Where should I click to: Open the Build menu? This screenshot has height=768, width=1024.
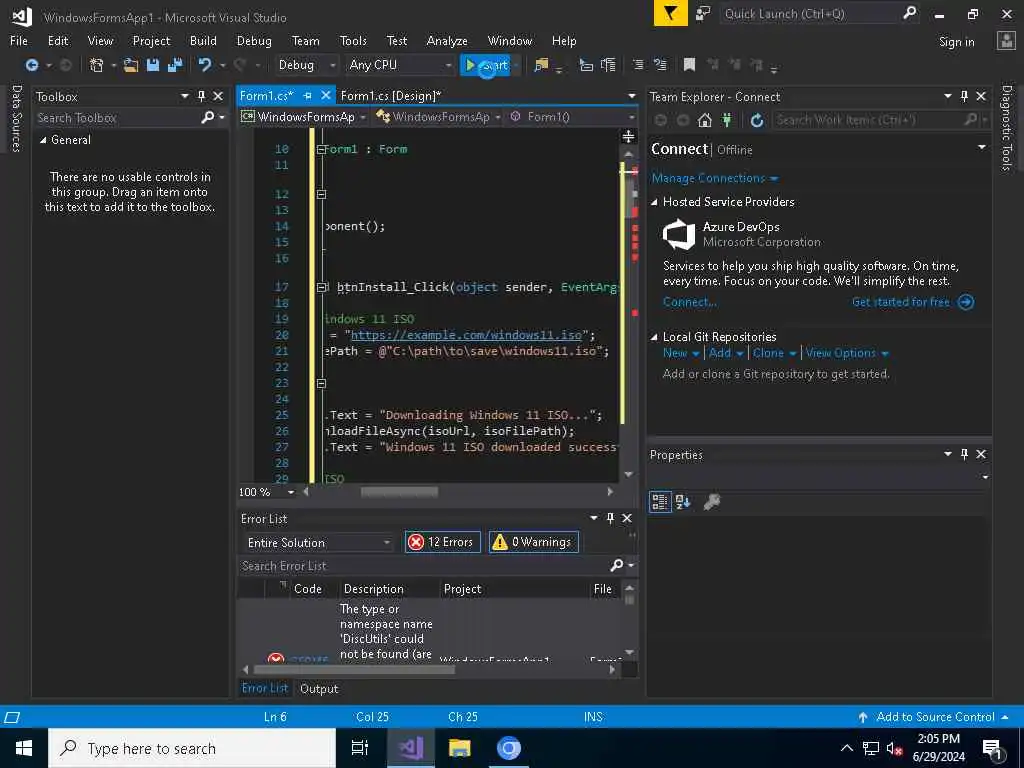[203, 40]
